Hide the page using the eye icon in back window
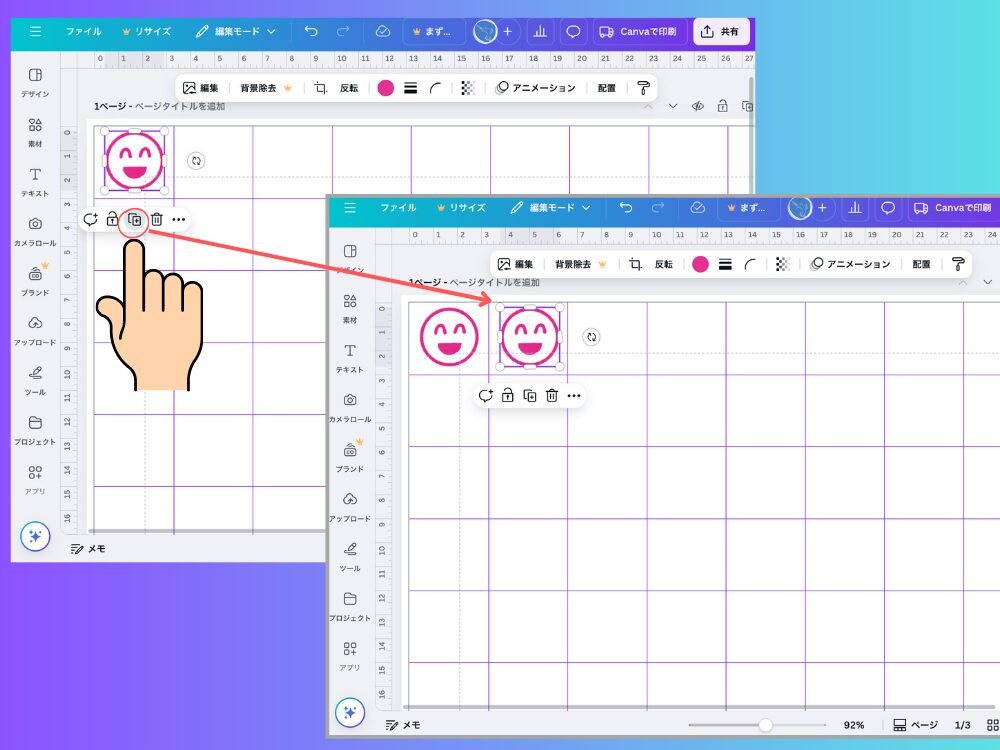1000x750 pixels. coord(697,106)
